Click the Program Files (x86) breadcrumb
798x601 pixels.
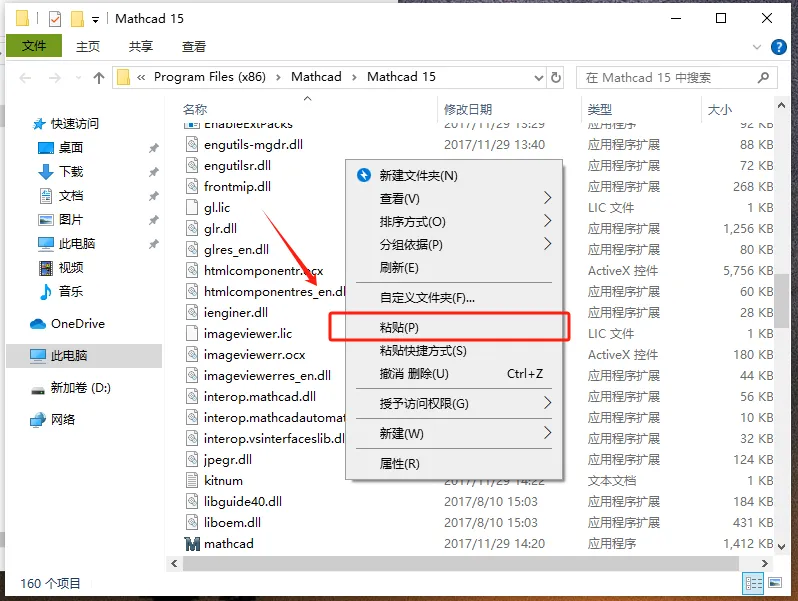coord(210,77)
